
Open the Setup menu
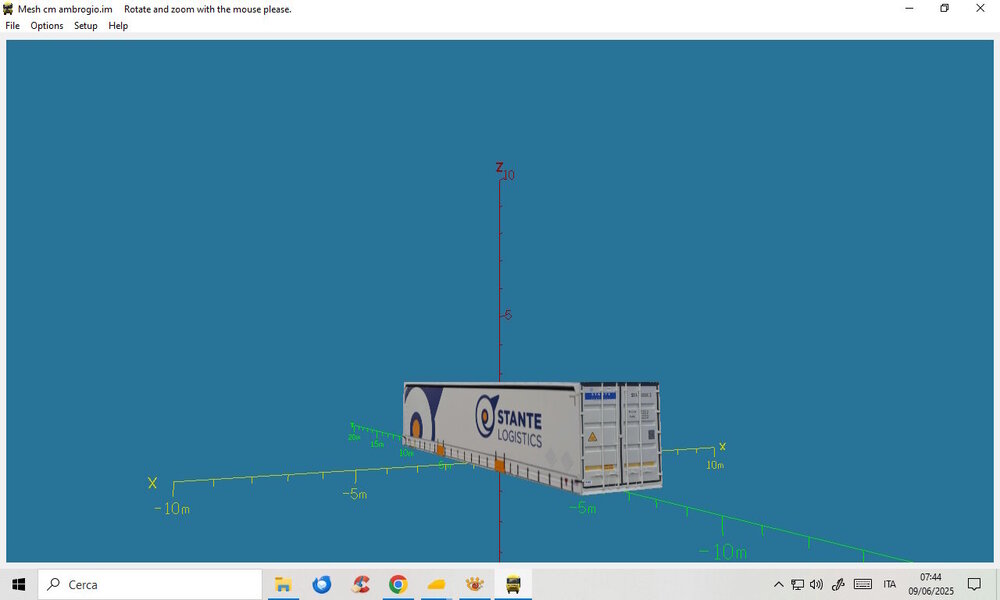pos(85,26)
